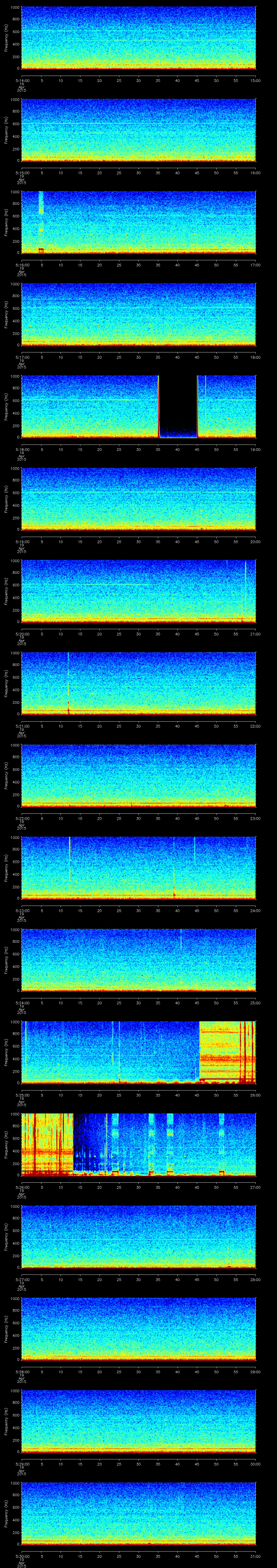Click the 22:00 end-time label
277x1568 pixels.
click(256, 726)
